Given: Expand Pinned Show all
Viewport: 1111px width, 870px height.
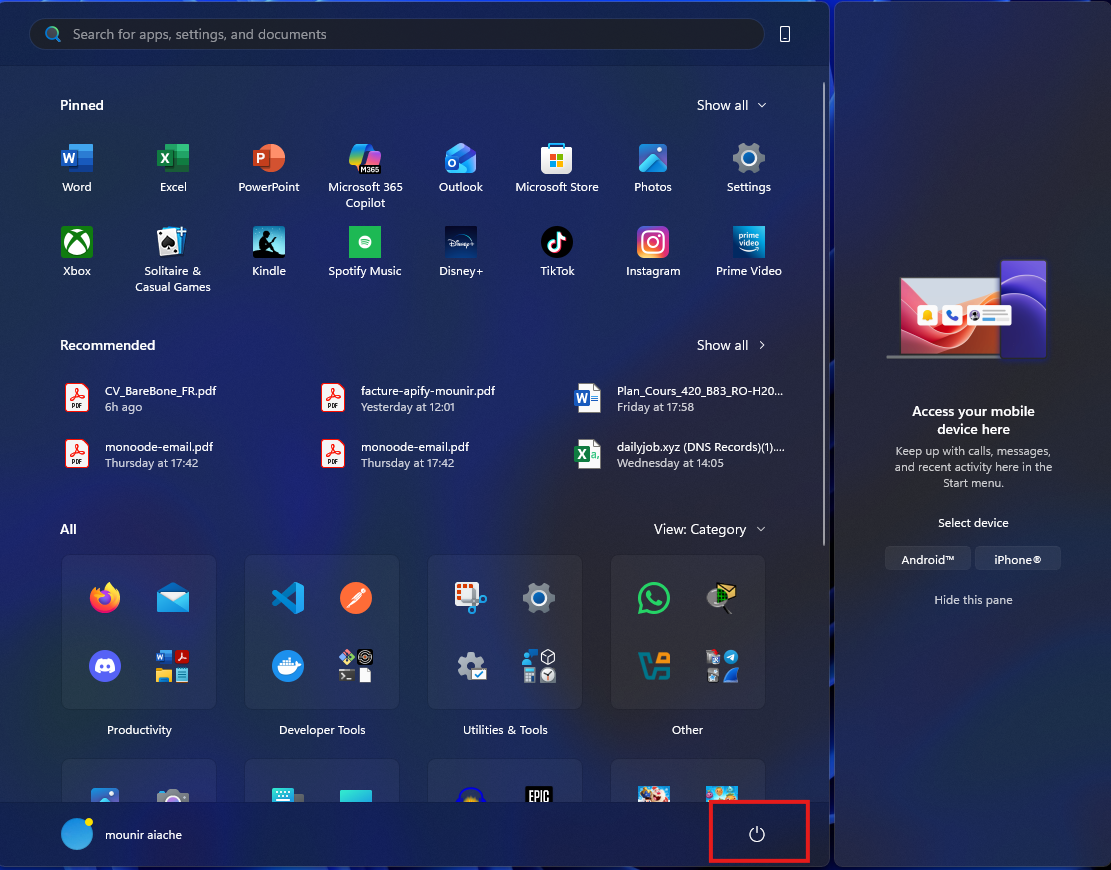Looking at the screenshot, I should click(731, 105).
